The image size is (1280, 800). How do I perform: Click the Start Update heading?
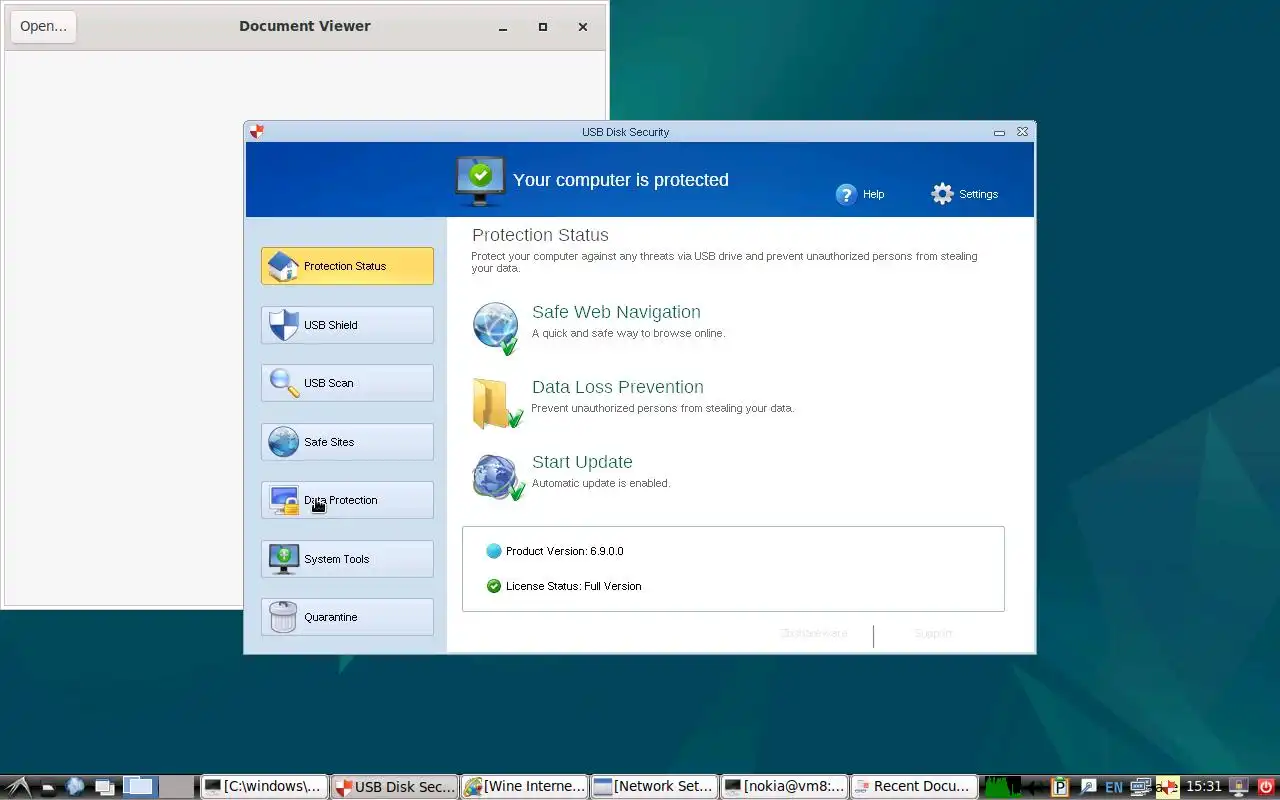[x=582, y=462]
